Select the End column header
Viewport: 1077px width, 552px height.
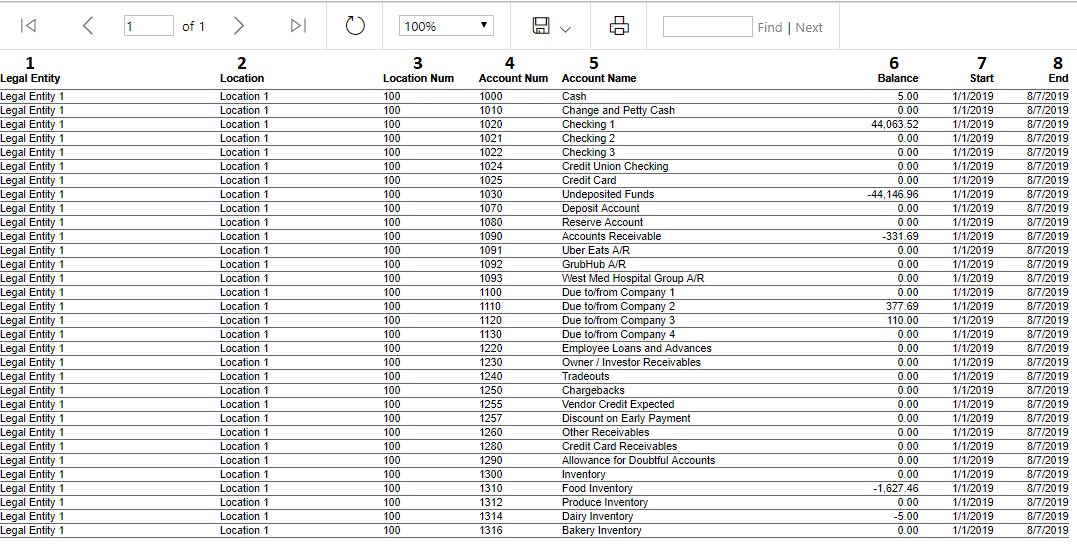pyautogui.click(x=1058, y=78)
